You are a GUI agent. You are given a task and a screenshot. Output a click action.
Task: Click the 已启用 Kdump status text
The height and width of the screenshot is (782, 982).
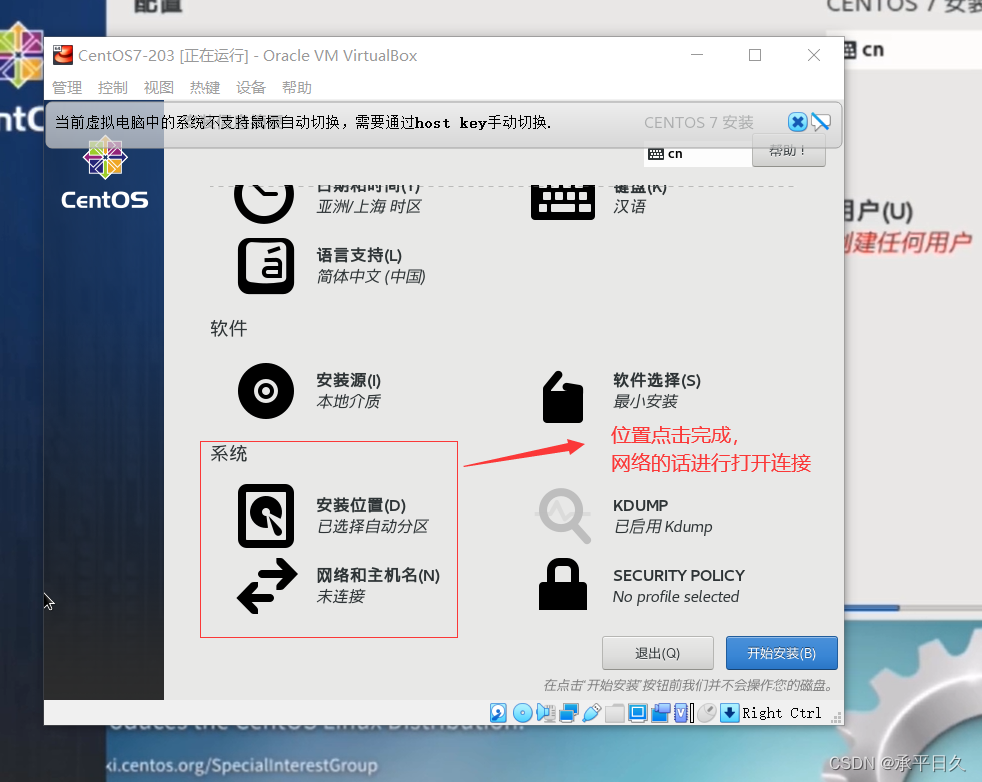tap(663, 527)
